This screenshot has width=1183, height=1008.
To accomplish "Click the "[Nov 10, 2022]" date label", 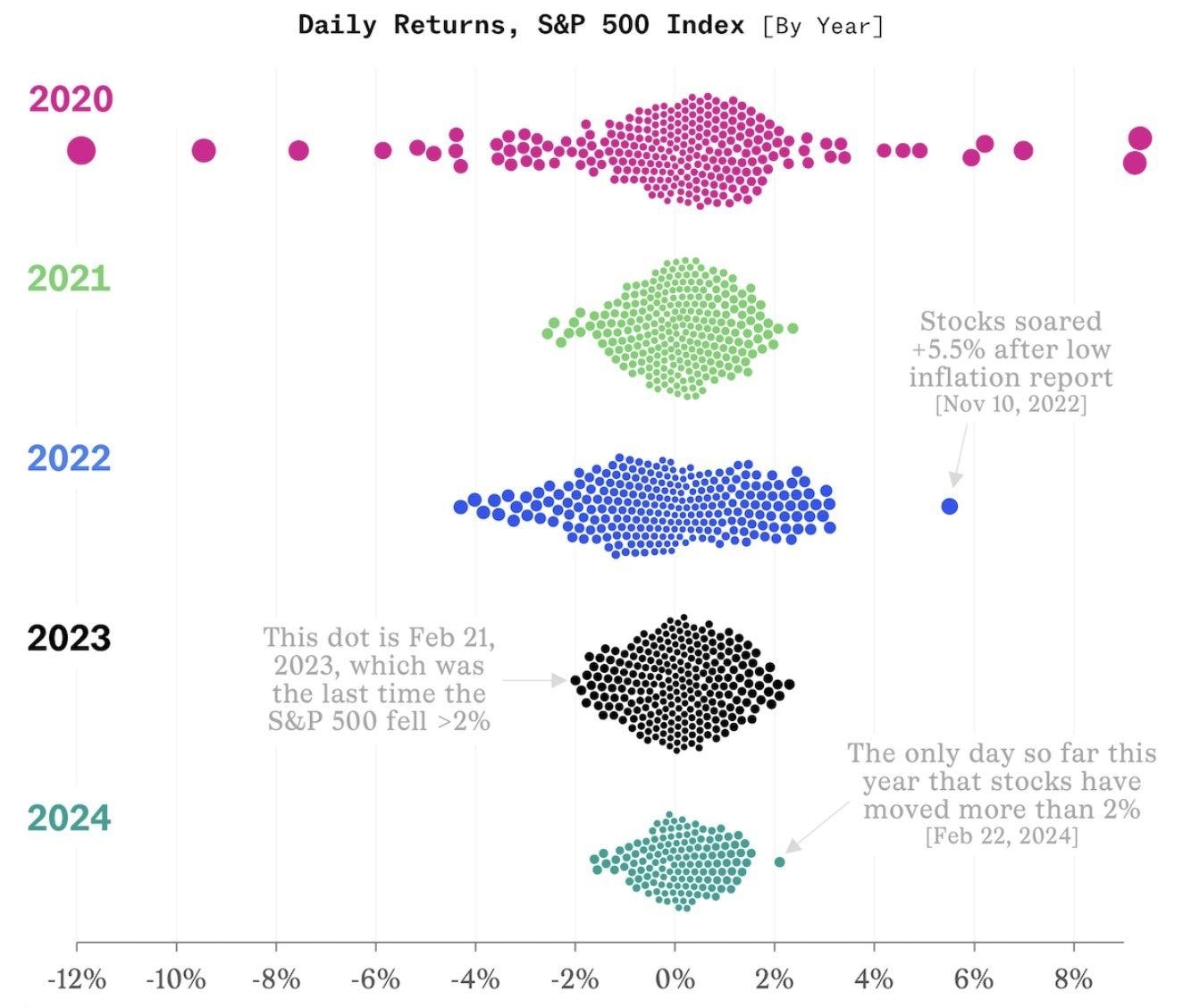I will [1011, 404].
